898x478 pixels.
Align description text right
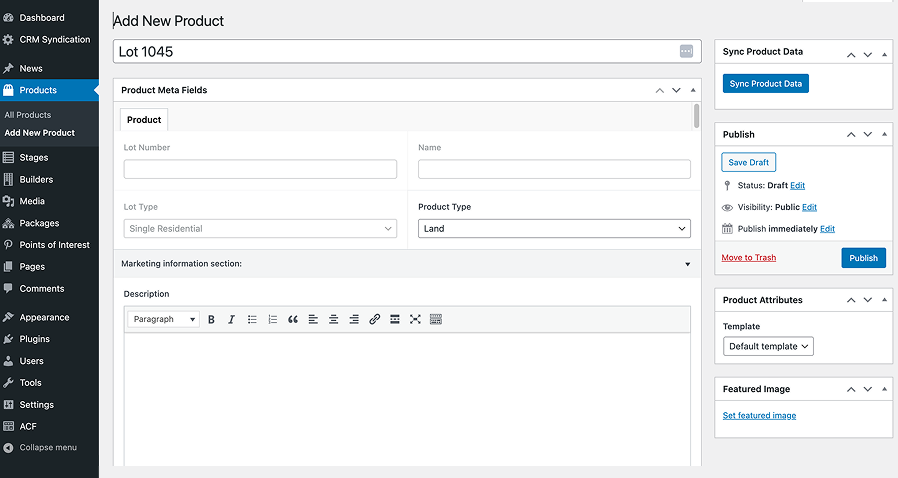click(x=354, y=319)
